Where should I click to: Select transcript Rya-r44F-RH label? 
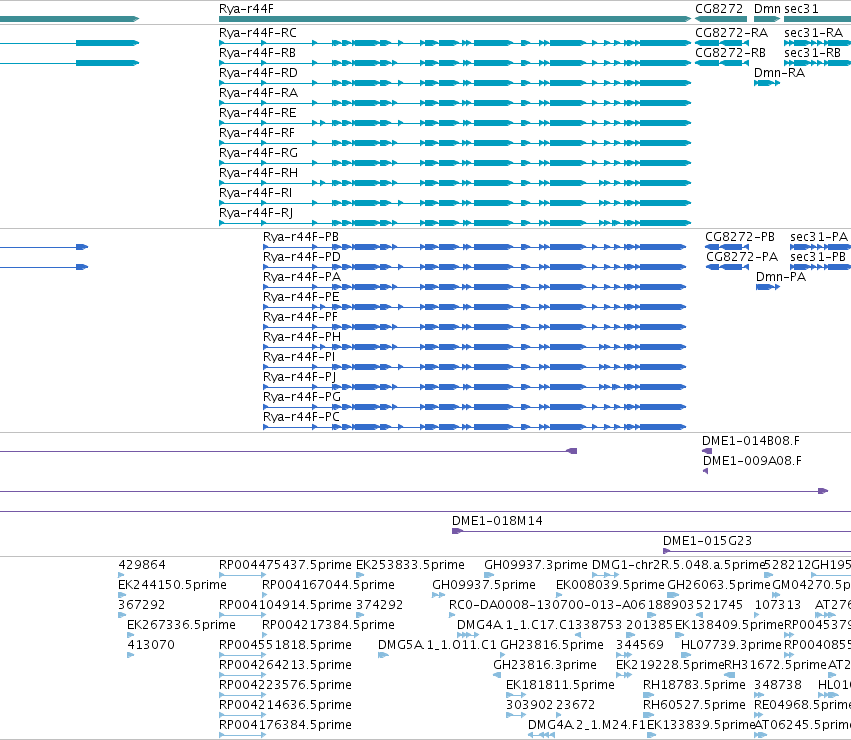(x=258, y=173)
